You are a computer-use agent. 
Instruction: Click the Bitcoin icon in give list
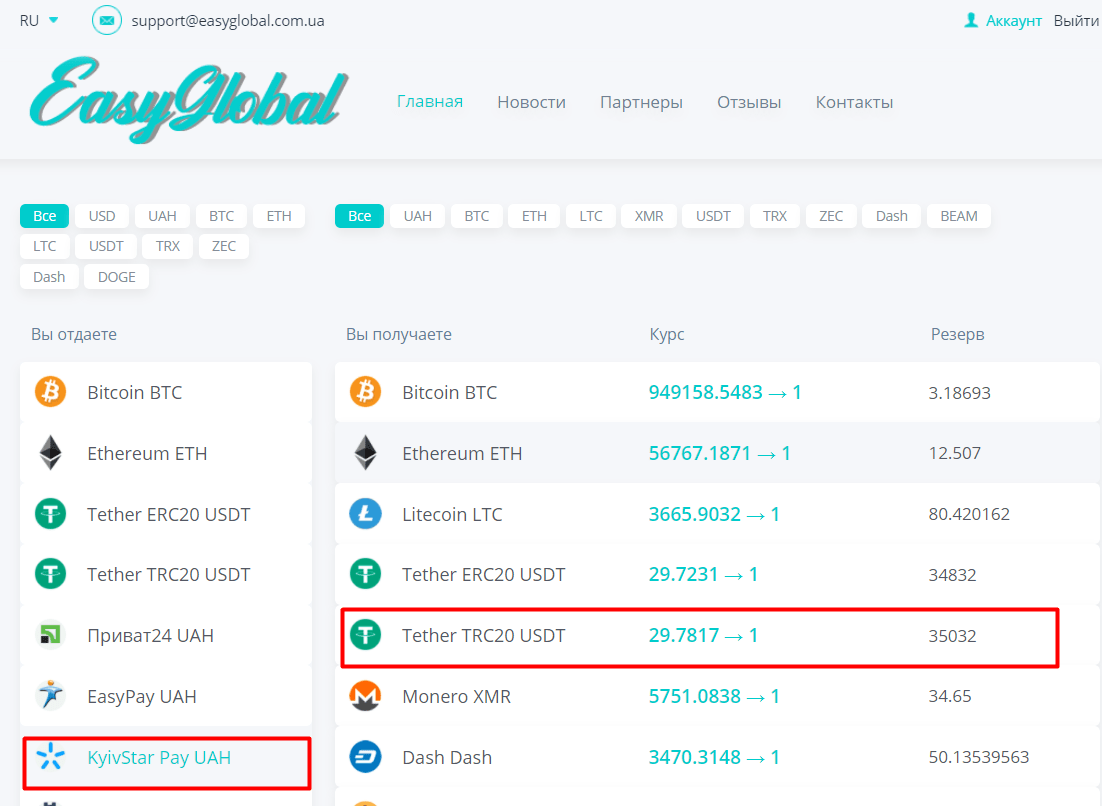click(50, 392)
